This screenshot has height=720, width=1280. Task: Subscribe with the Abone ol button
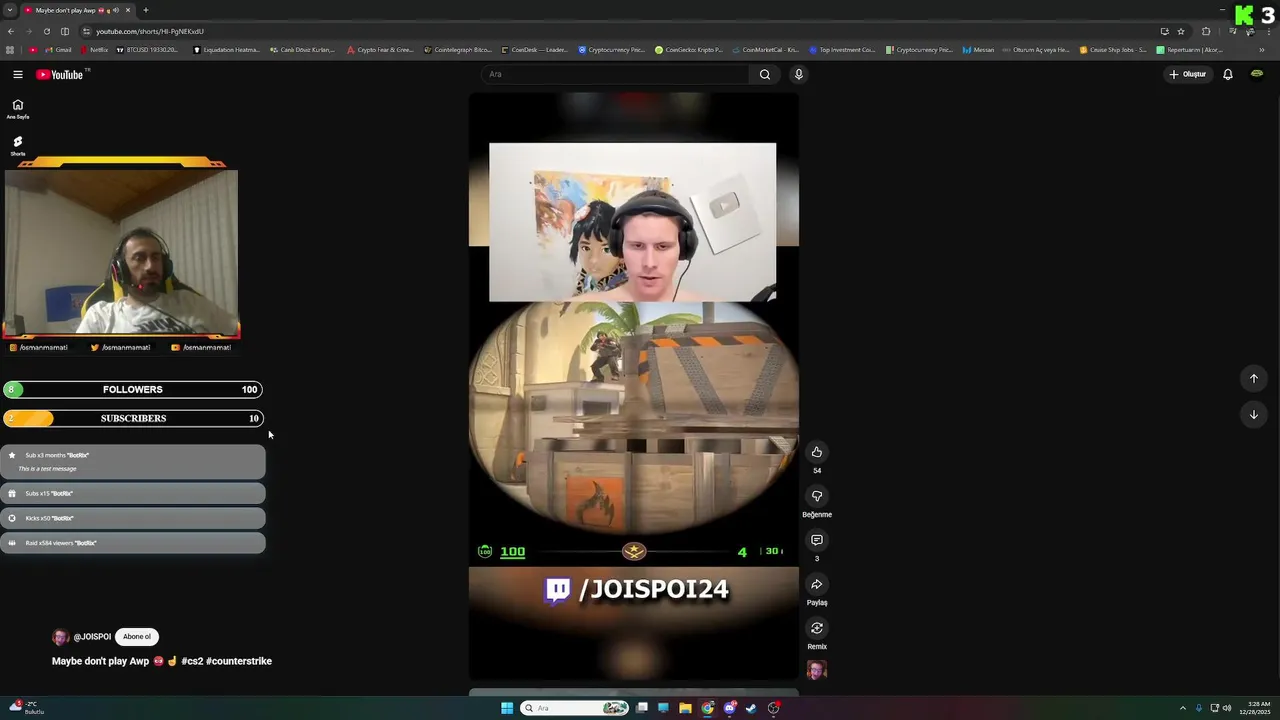tap(137, 637)
